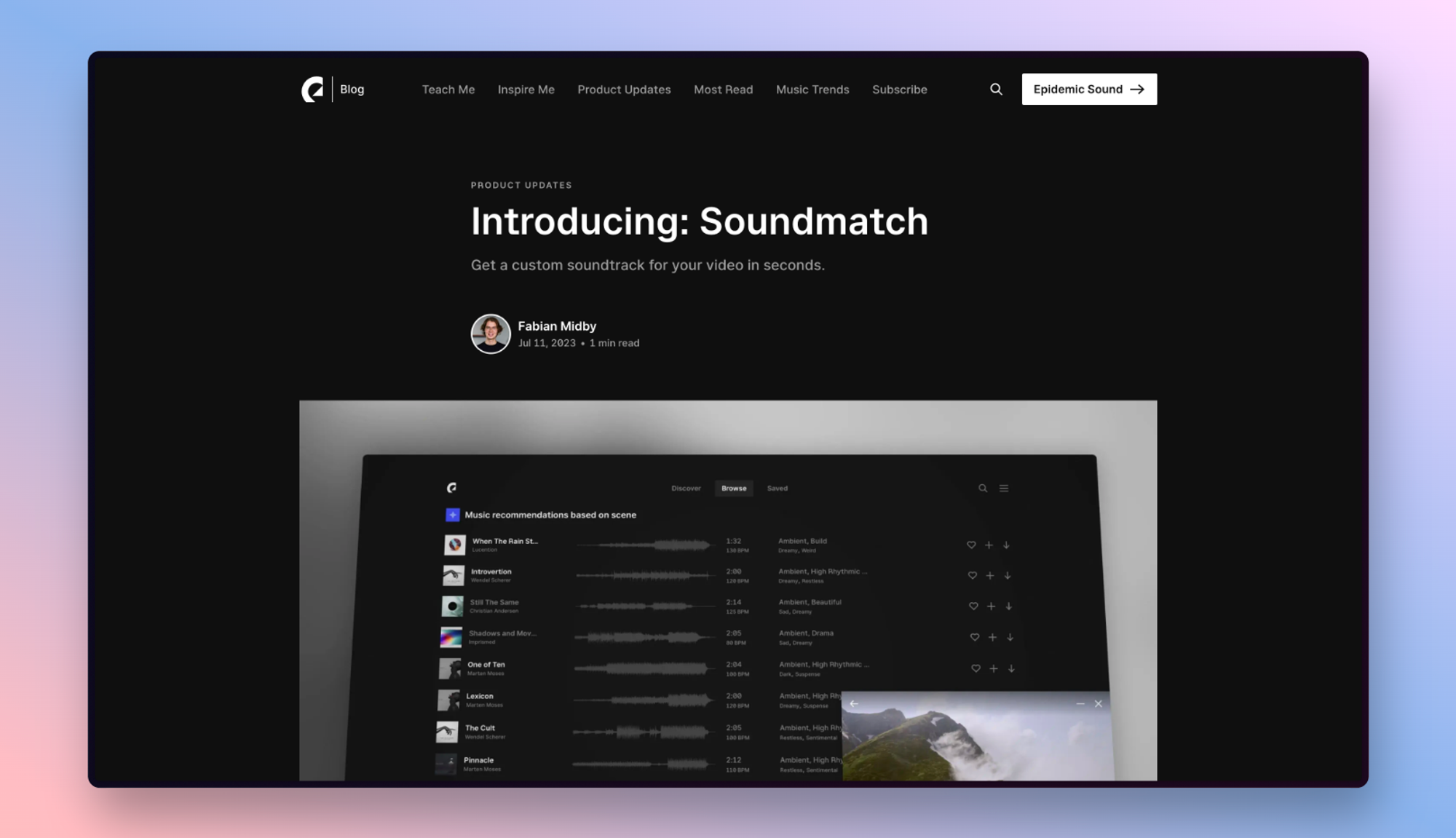The image size is (1456, 838).
Task: Add Shadows and Mov... with plus icon
Action: pos(992,637)
